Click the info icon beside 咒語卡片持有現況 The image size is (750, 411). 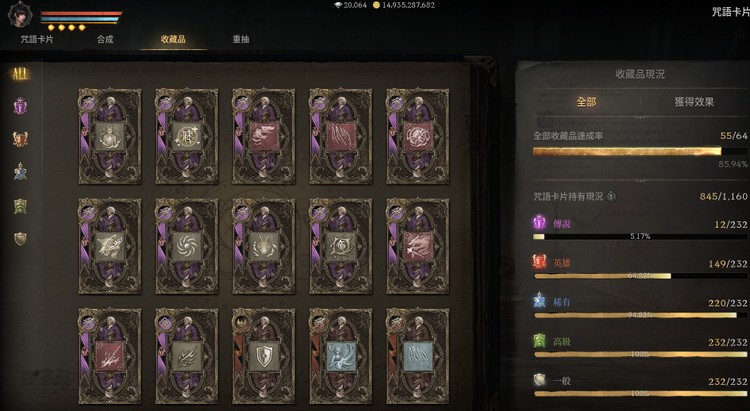point(611,196)
